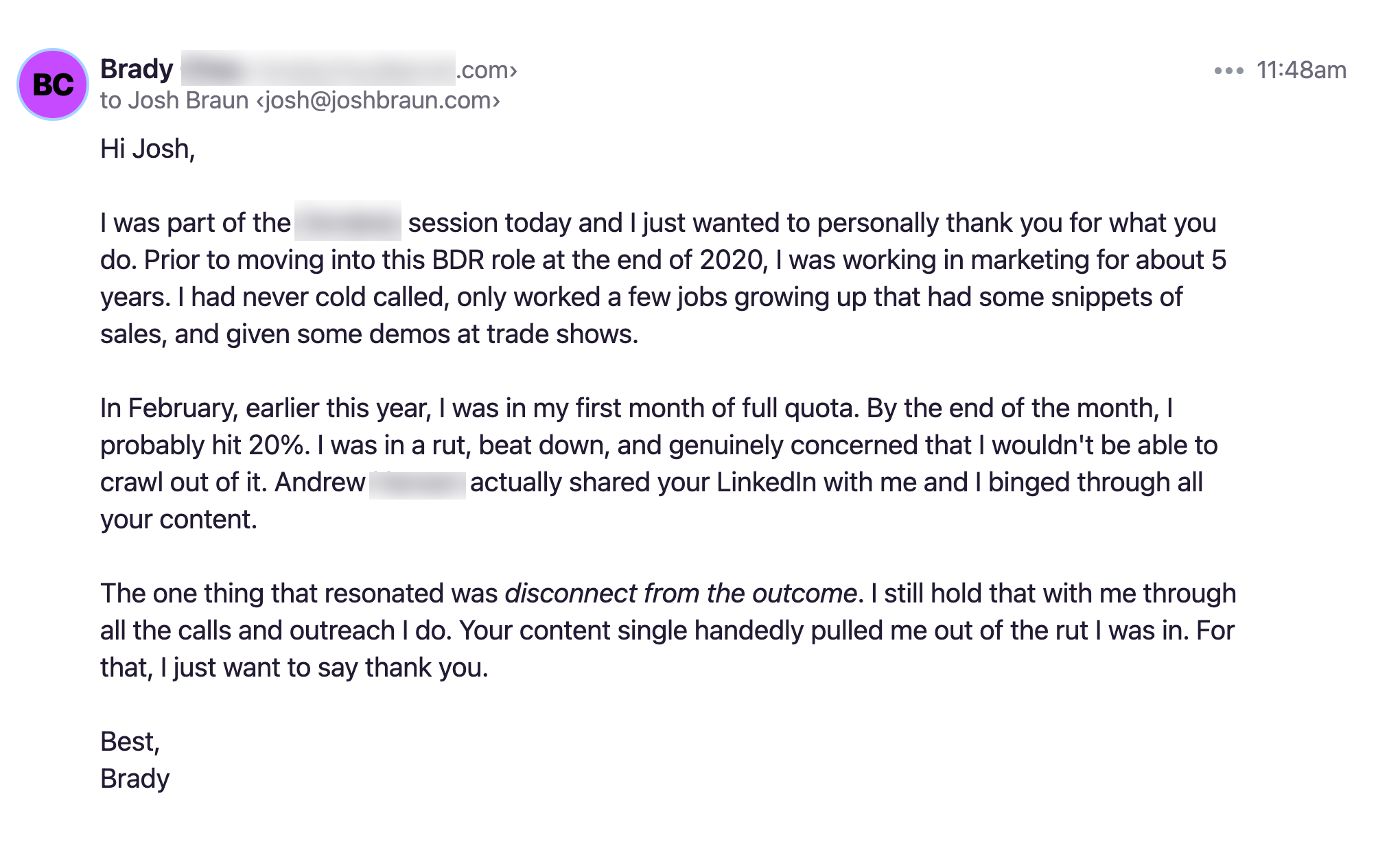Open the three-dot more options menu
Screen dimensions: 1400x866
(x=1228, y=71)
